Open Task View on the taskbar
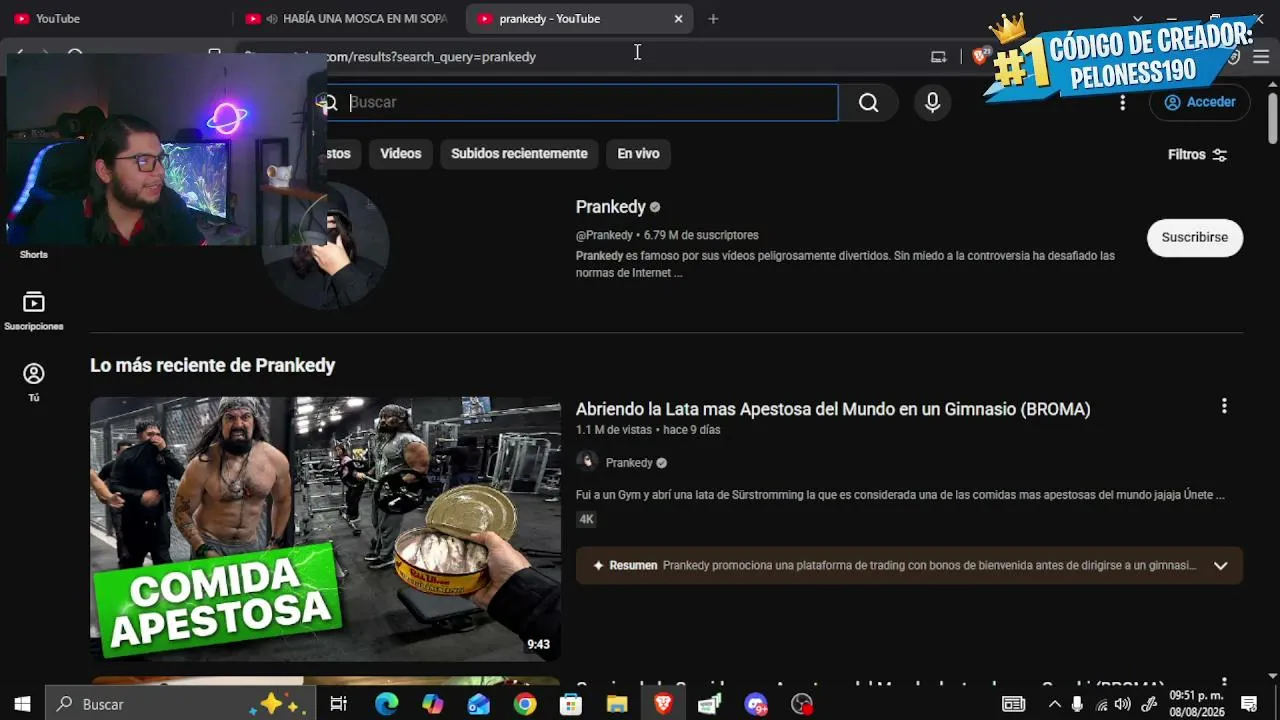Viewport: 1280px width, 720px height. (338, 704)
